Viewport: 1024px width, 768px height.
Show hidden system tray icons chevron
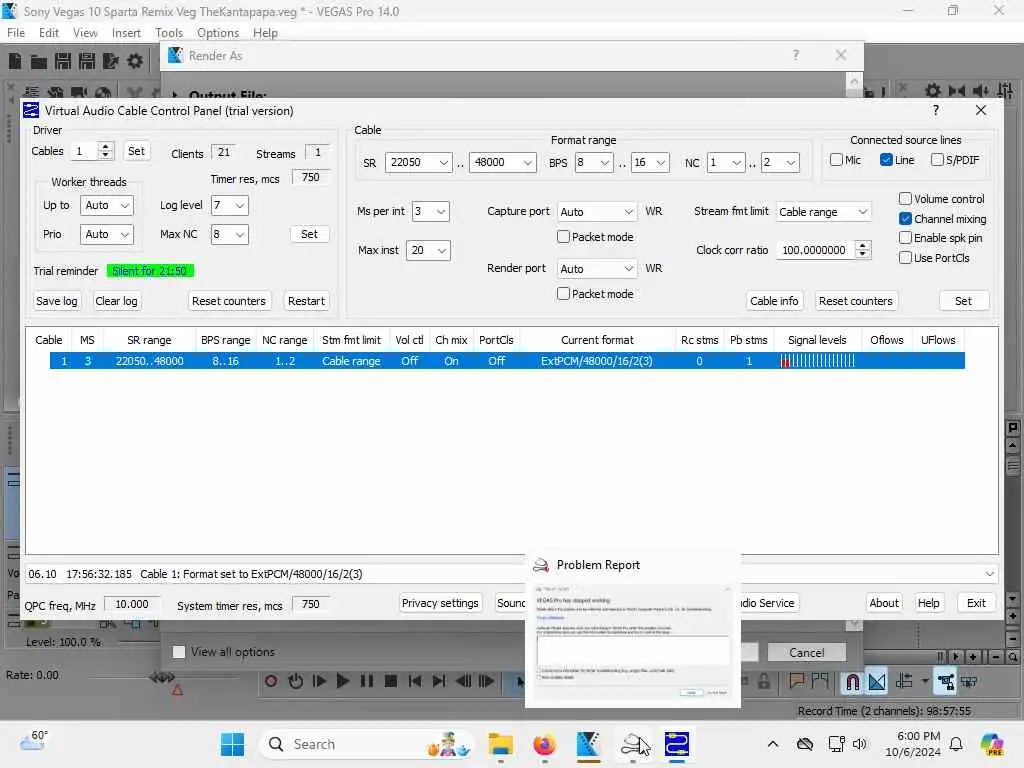pyautogui.click(x=773, y=744)
